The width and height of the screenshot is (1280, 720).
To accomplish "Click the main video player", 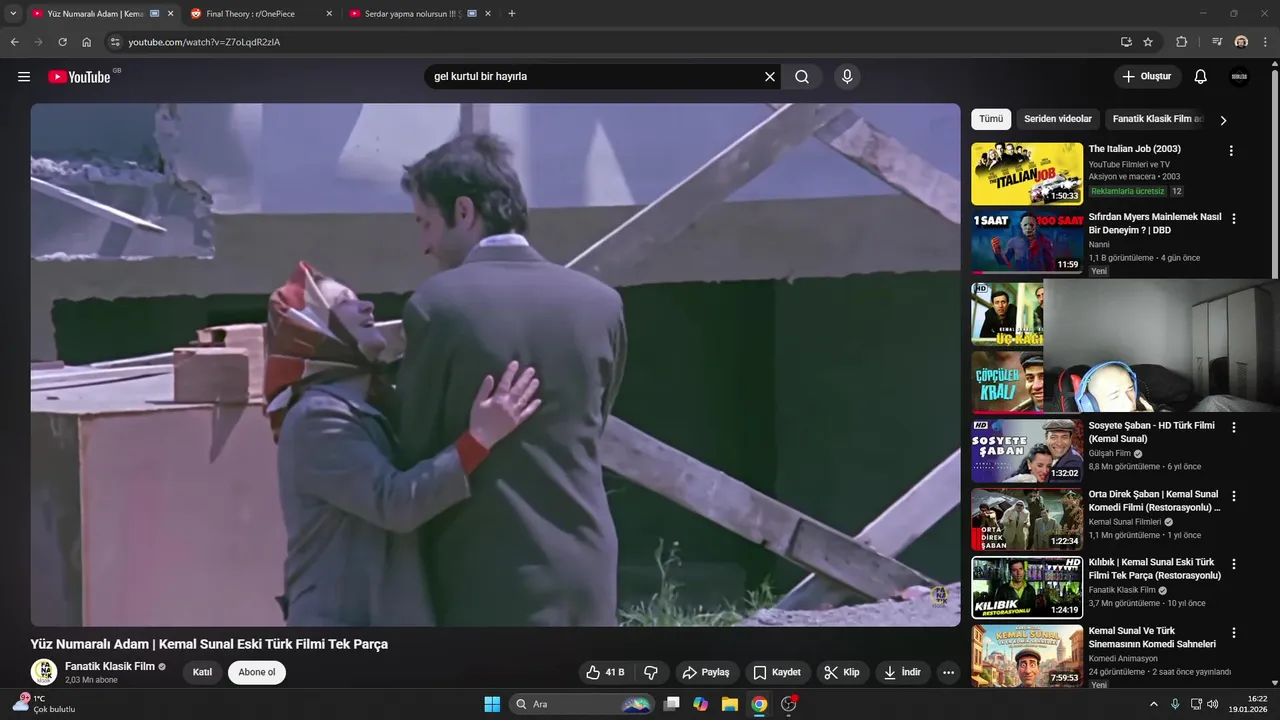I will click(x=495, y=365).
